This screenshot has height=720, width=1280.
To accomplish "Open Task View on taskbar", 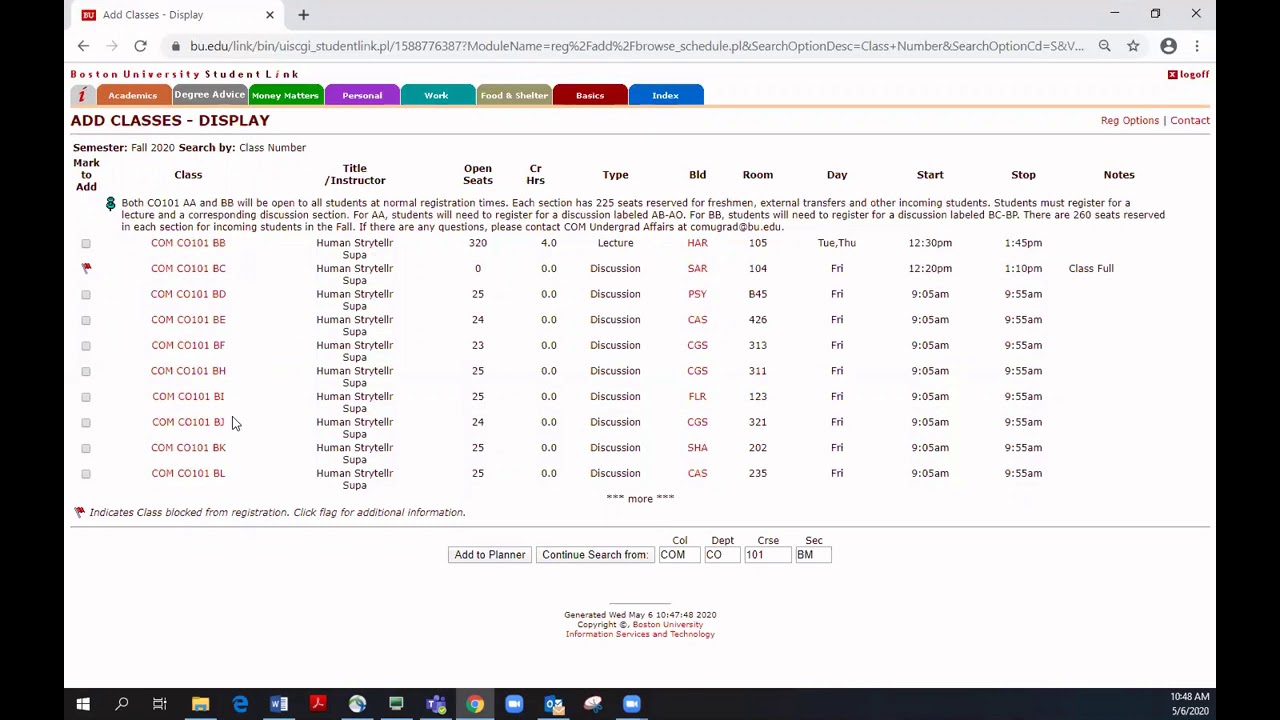I will [x=160, y=704].
